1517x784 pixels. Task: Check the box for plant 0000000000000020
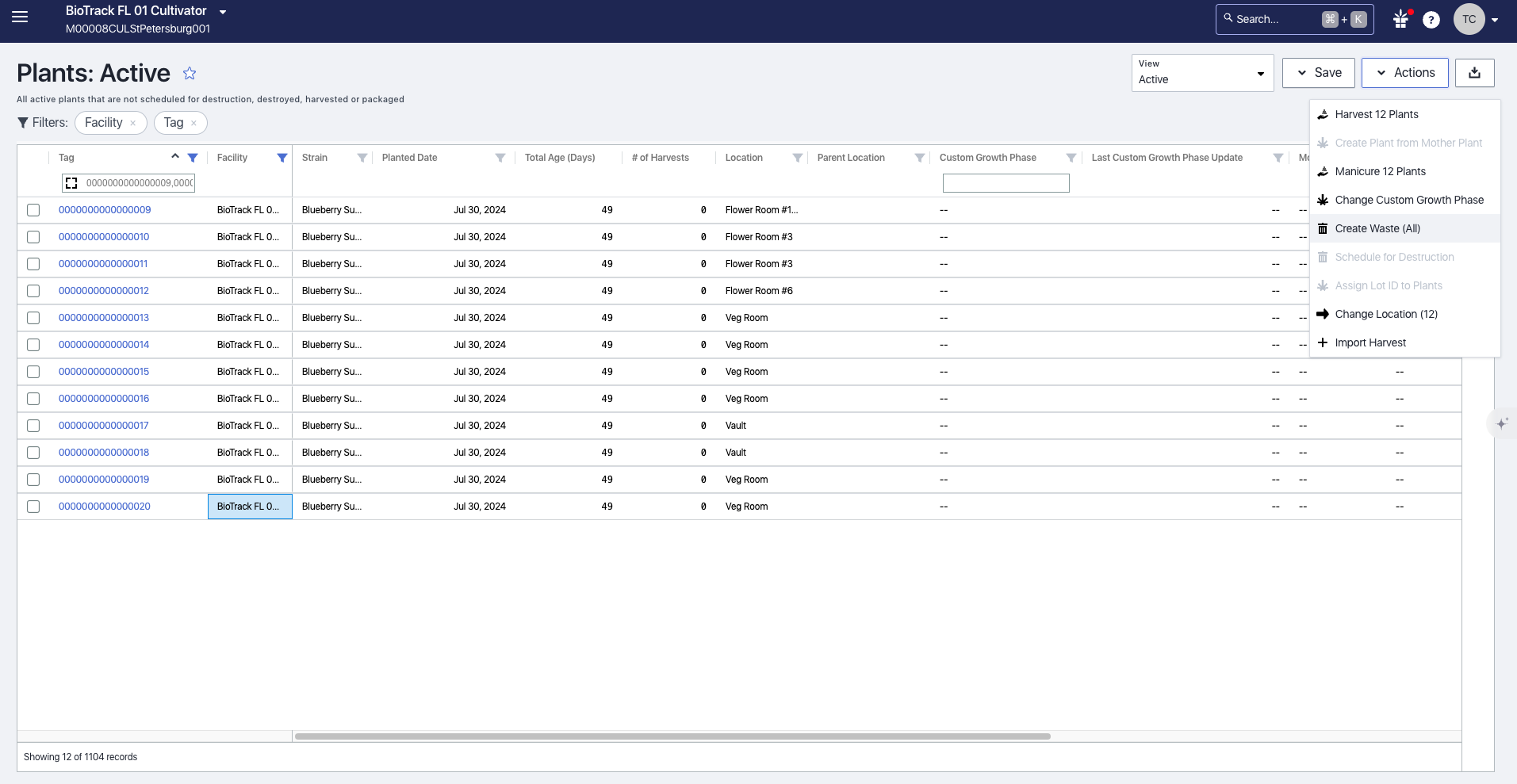pyautogui.click(x=33, y=507)
